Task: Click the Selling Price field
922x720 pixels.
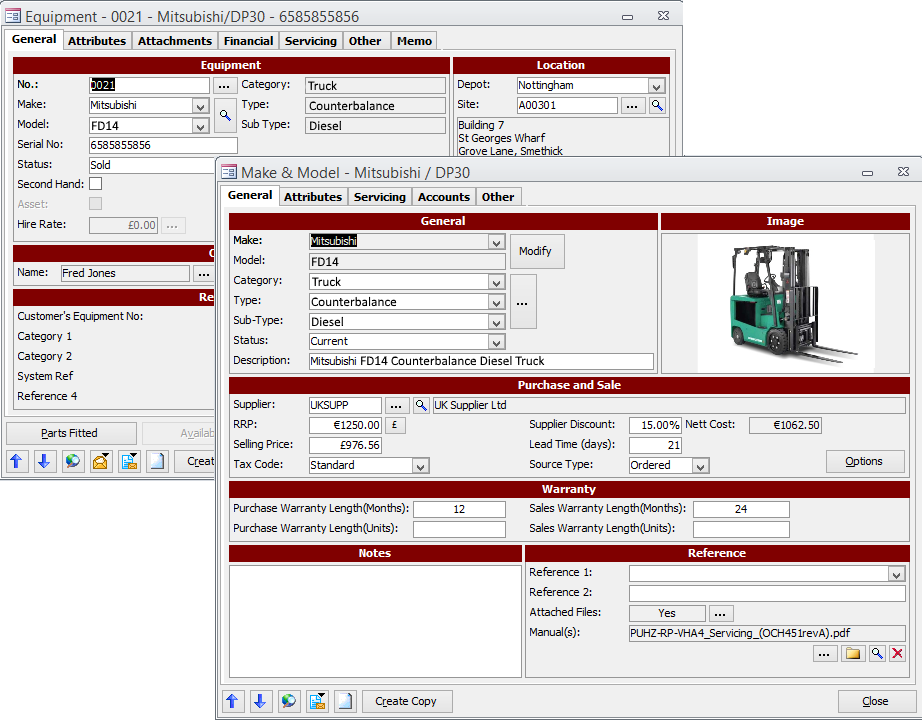Action: coord(346,445)
